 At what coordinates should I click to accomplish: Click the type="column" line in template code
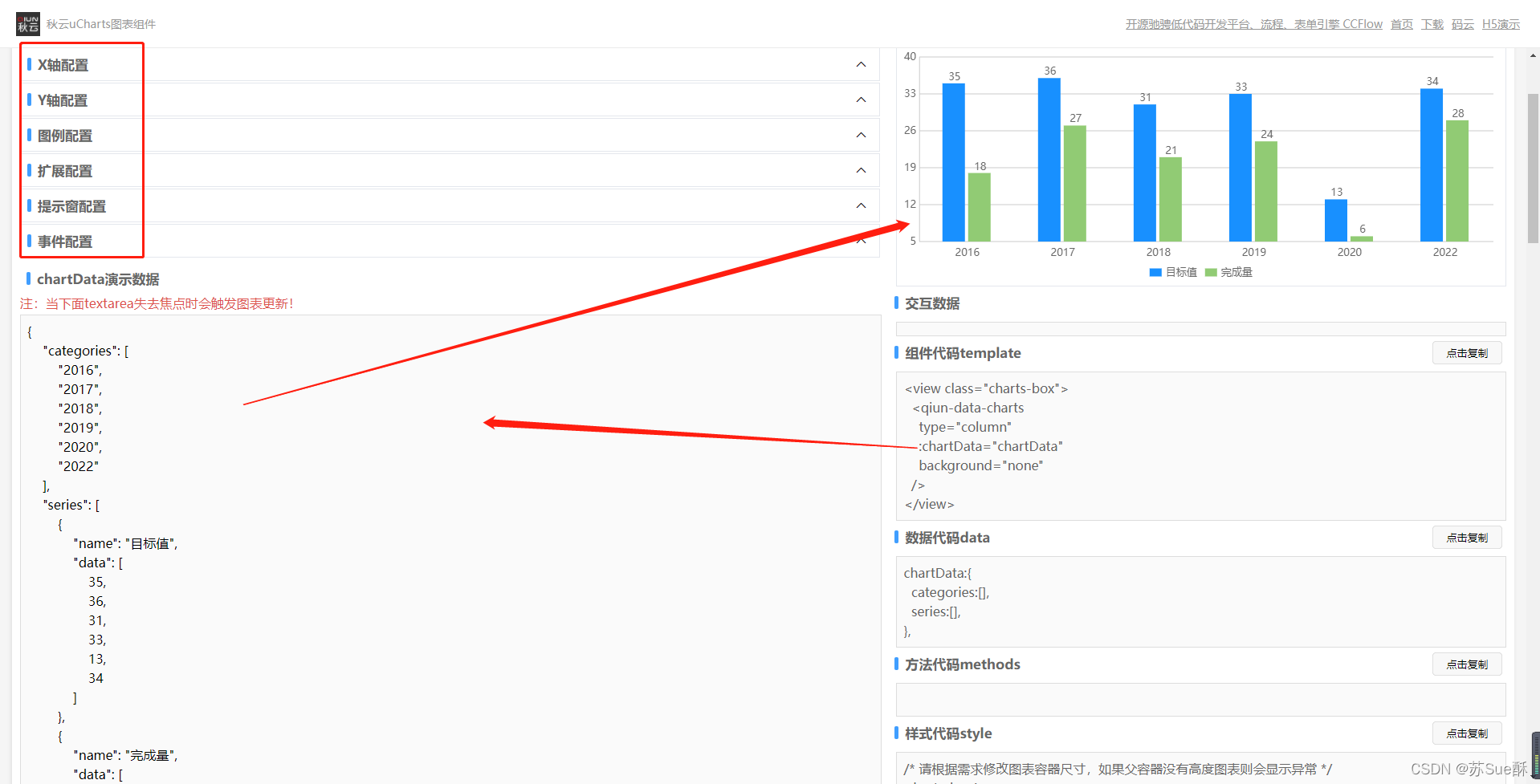coord(965,427)
